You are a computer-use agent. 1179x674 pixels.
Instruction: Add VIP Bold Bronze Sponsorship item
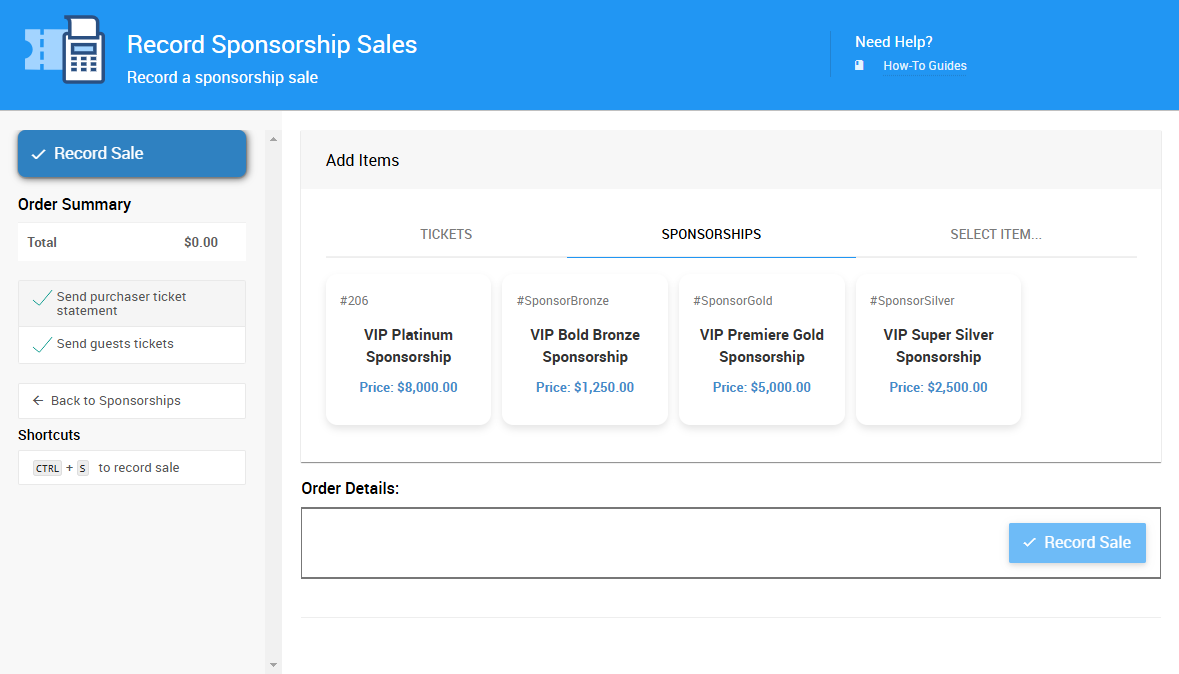coord(585,349)
